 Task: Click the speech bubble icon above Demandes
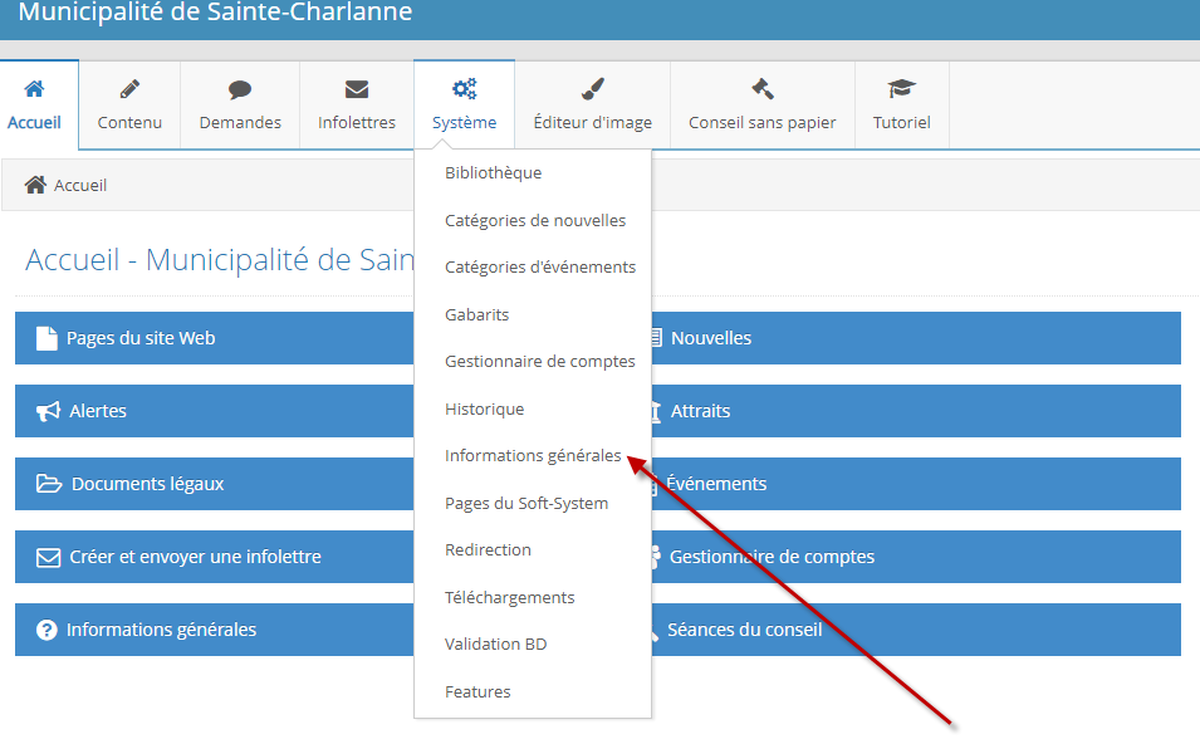click(240, 89)
